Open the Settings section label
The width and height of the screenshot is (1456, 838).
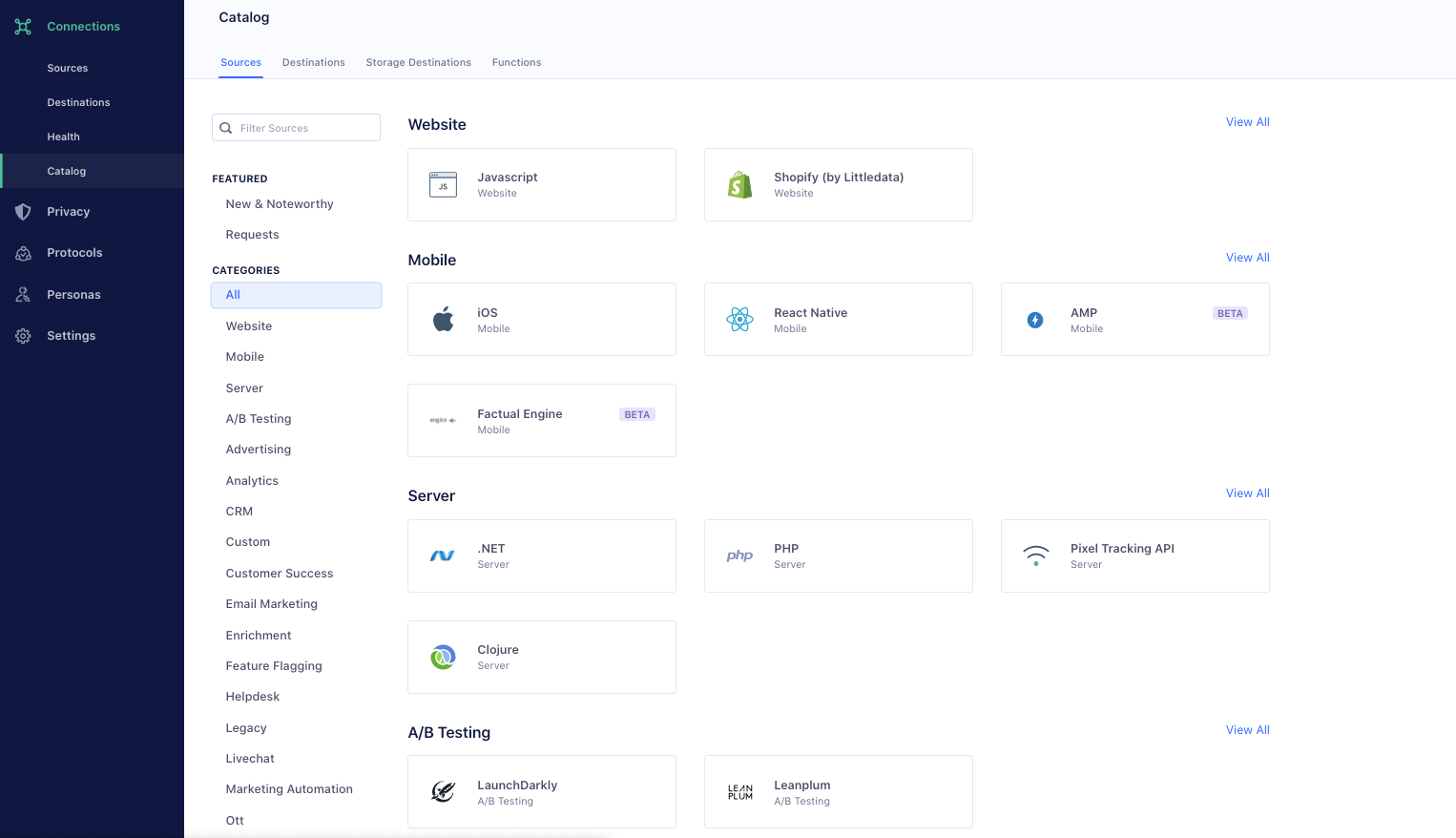(72, 336)
